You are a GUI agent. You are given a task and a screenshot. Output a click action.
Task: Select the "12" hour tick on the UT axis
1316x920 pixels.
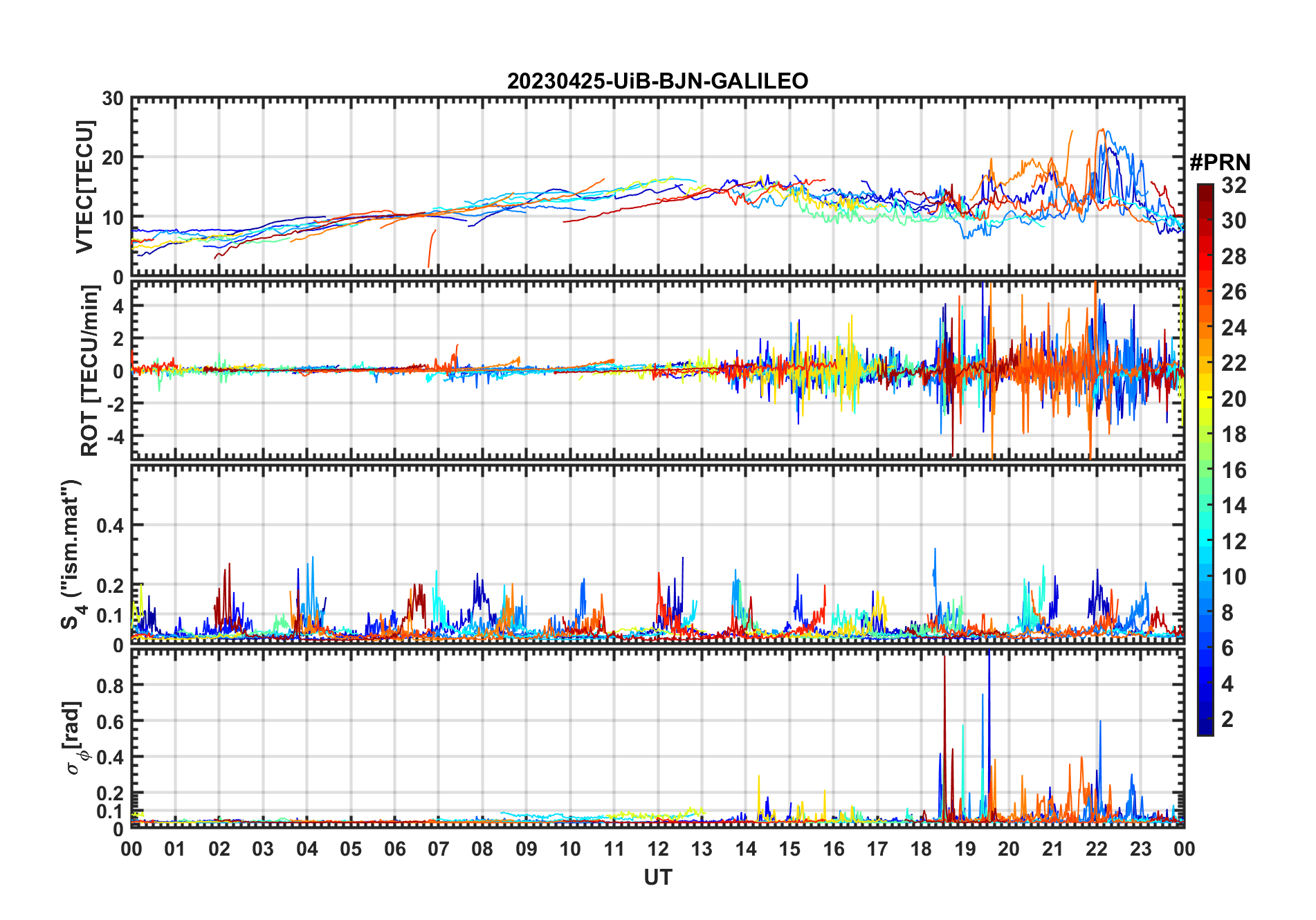(x=658, y=849)
